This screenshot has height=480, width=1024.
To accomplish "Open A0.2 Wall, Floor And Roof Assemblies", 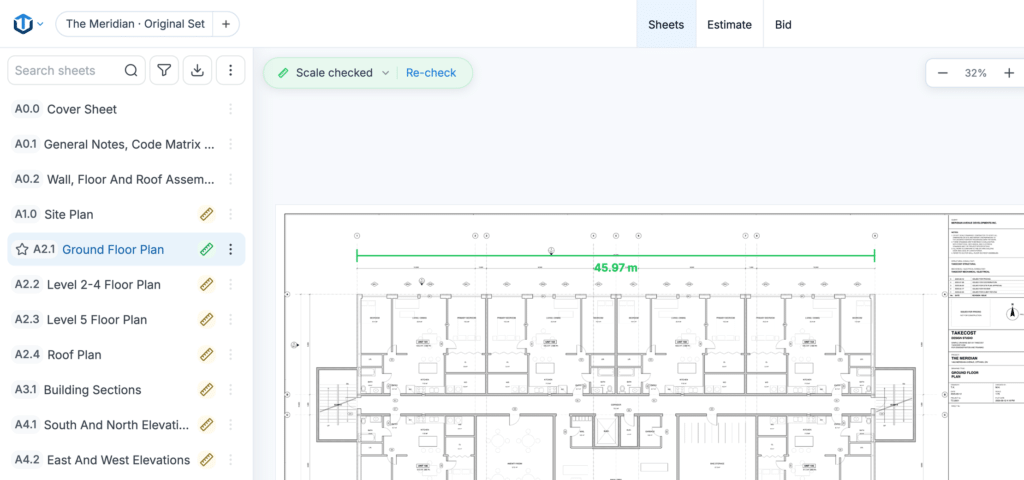I will tap(126, 180).
